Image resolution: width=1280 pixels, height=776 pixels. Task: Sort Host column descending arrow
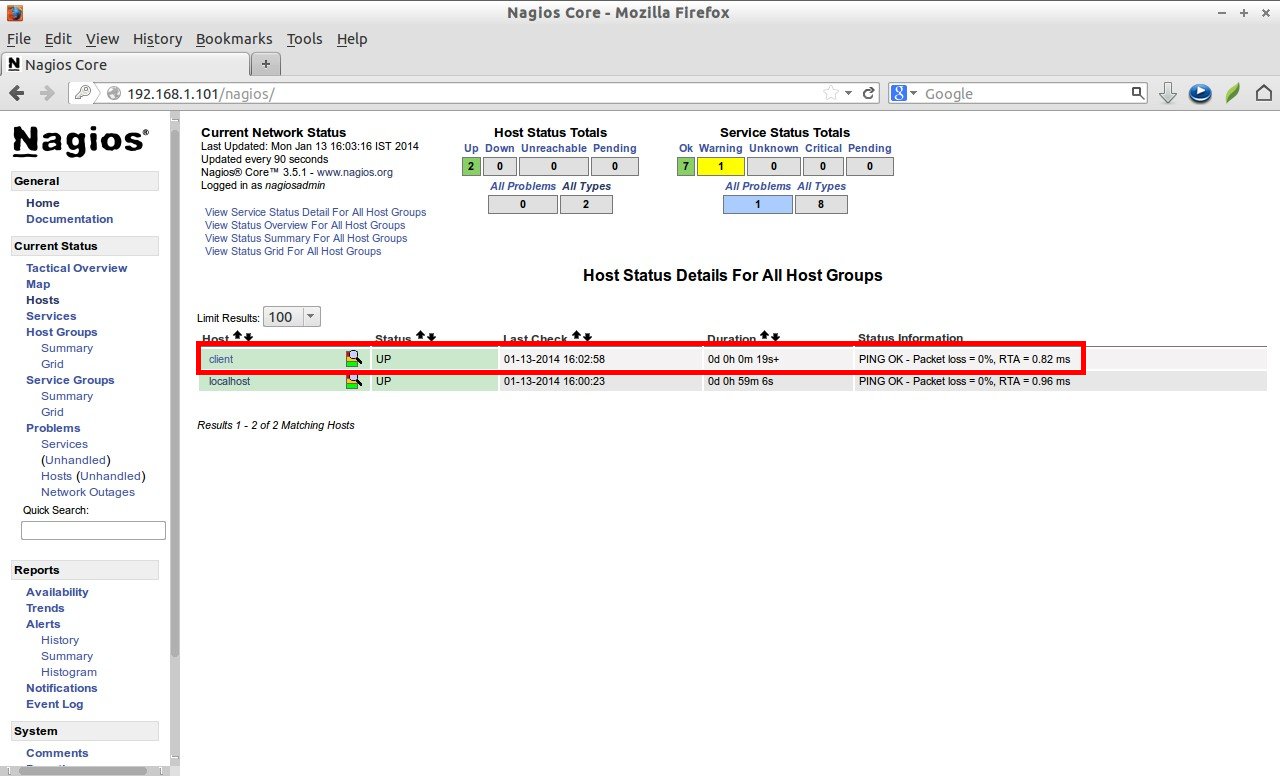(x=248, y=337)
